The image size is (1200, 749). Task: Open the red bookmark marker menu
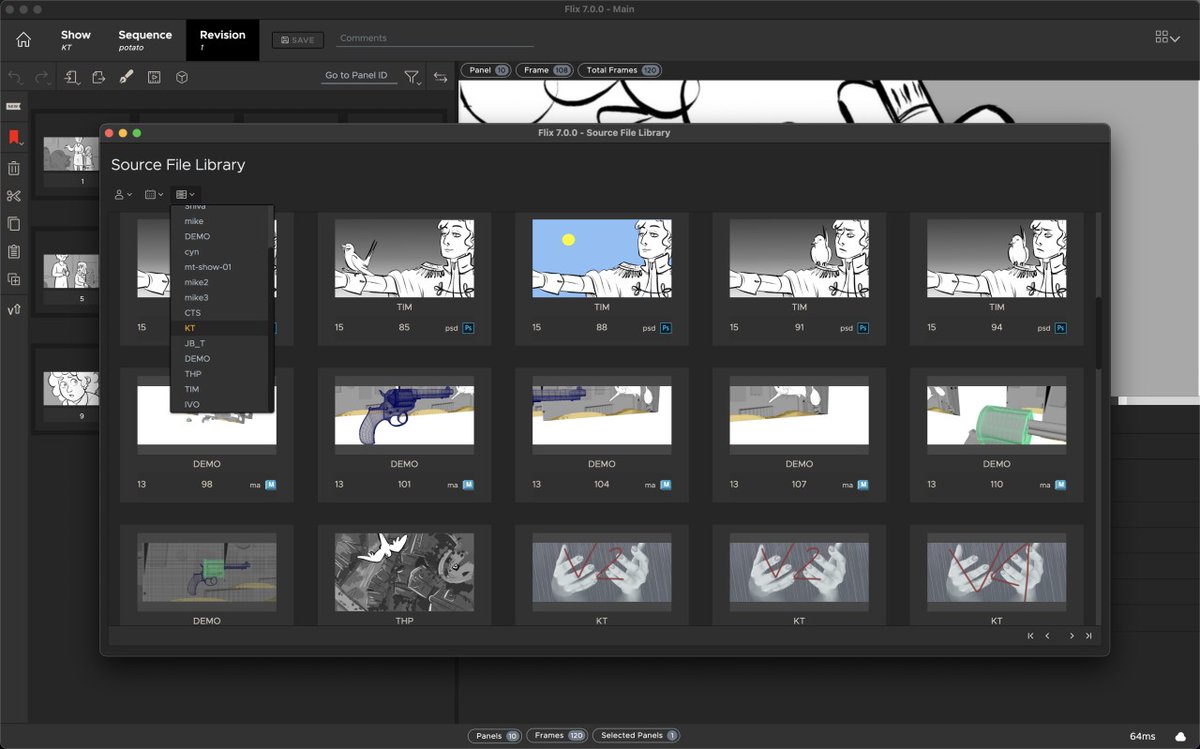point(14,138)
